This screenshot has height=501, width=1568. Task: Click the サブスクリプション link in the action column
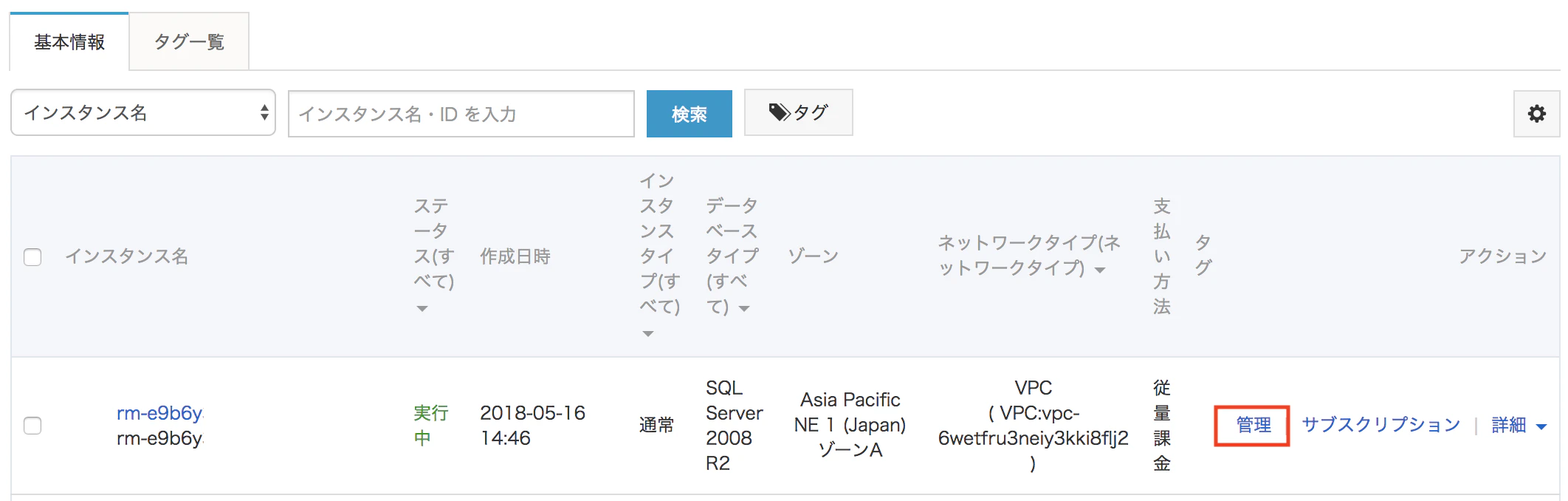point(1380,425)
